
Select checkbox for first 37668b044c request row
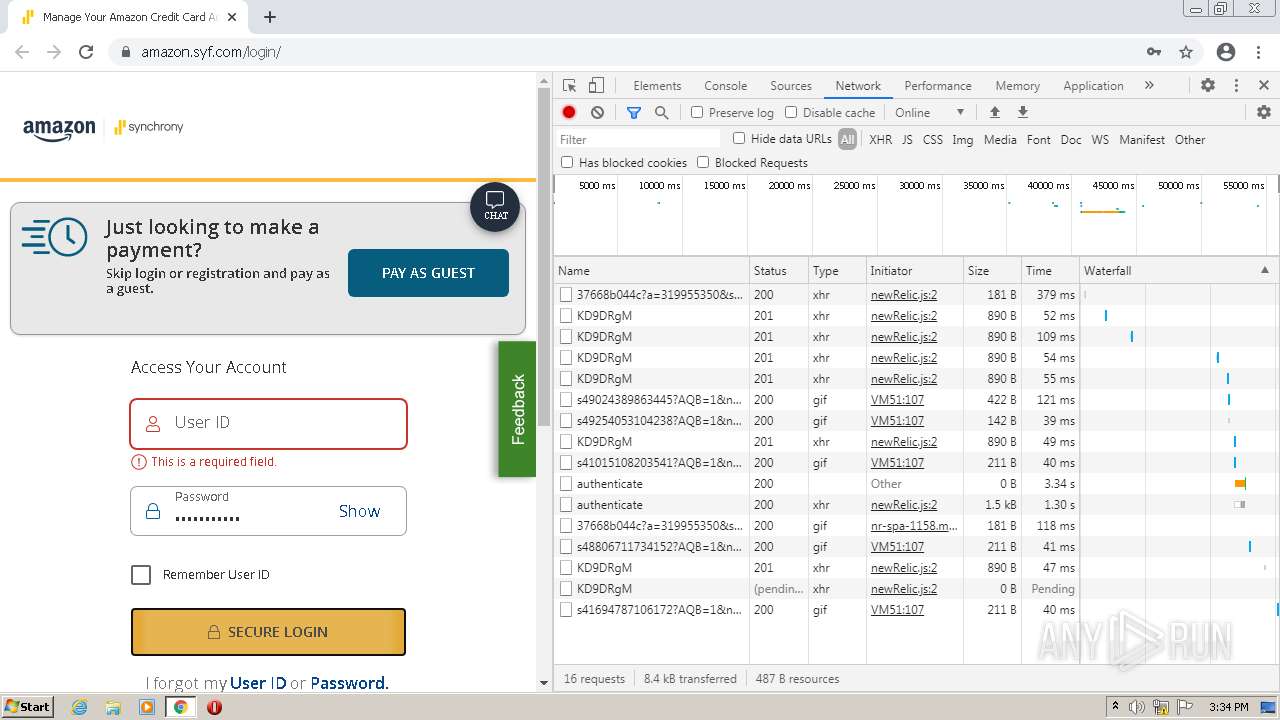pos(566,295)
